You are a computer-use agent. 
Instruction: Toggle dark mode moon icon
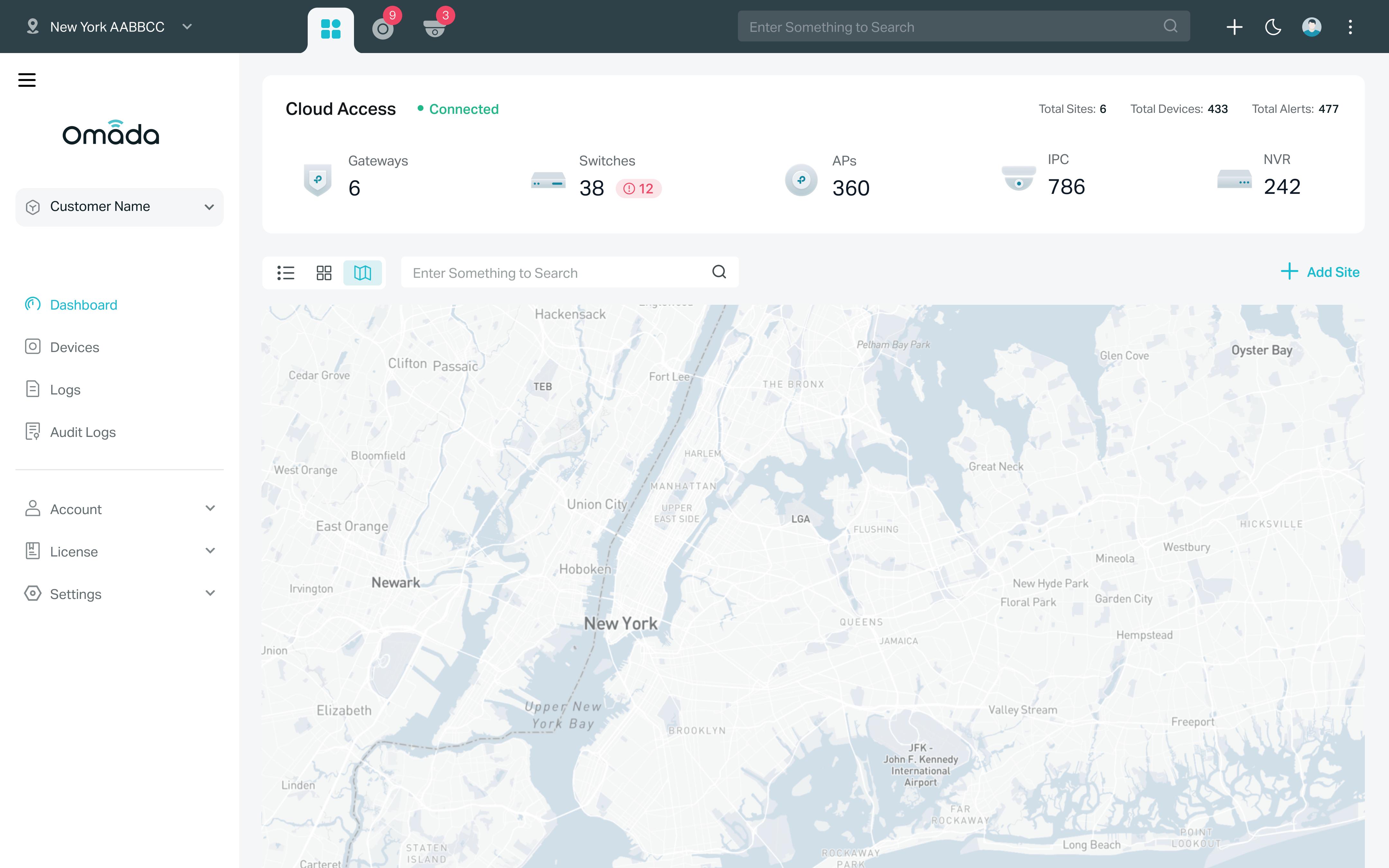pos(1273,27)
